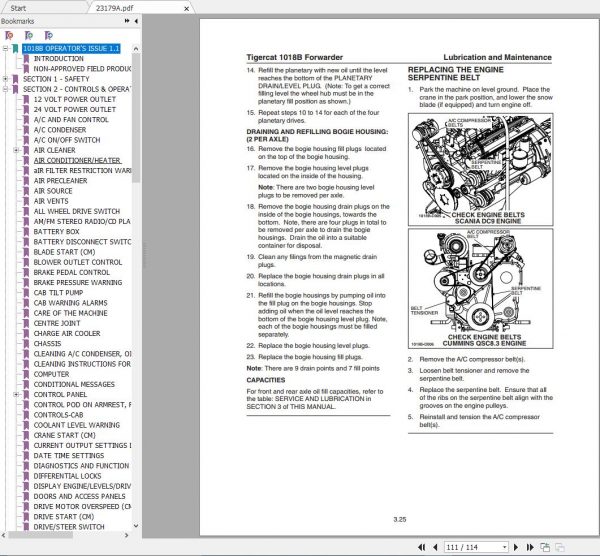Viewport: 600px width, 556px height.
Task: Expand all bookmarks panel arrows icon
Action: coord(127,21)
